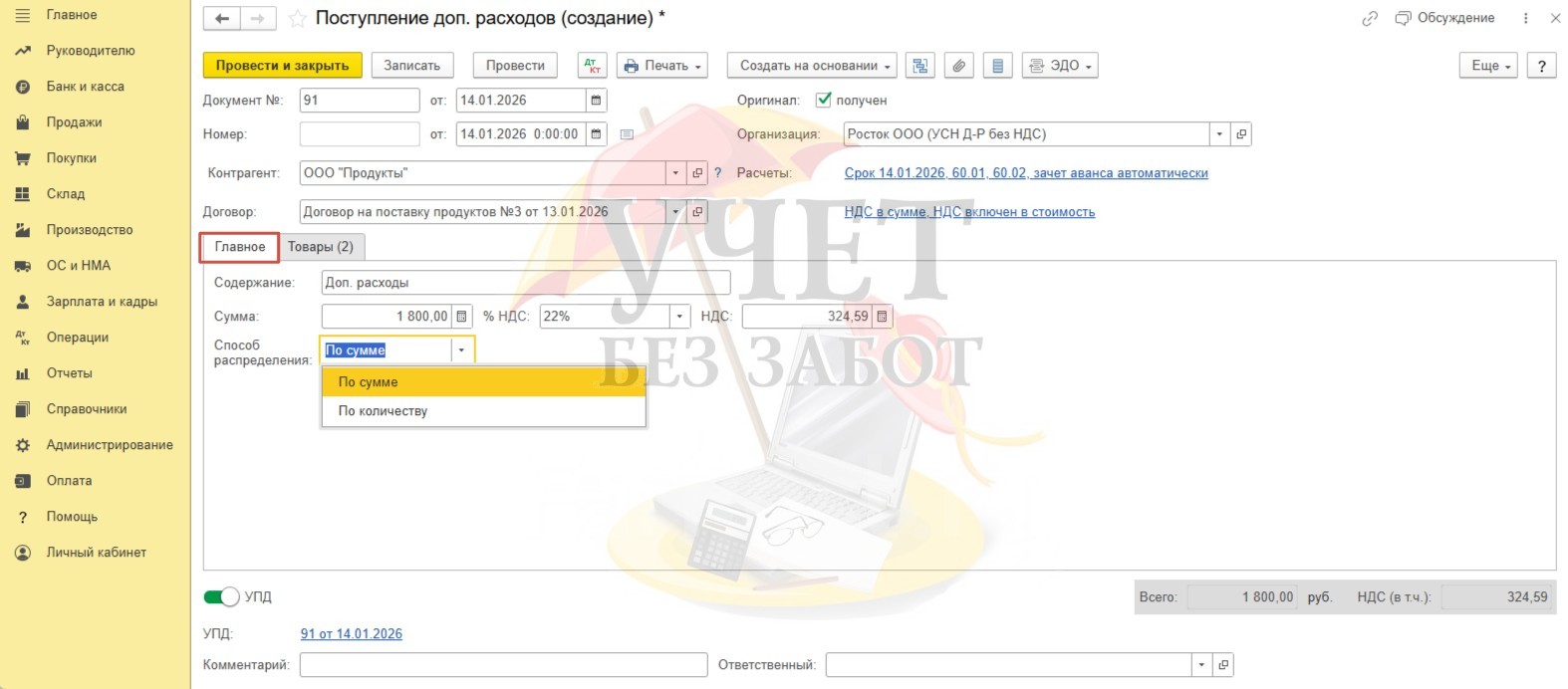
Task: Open Операции section
Action: click(x=77, y=338)
